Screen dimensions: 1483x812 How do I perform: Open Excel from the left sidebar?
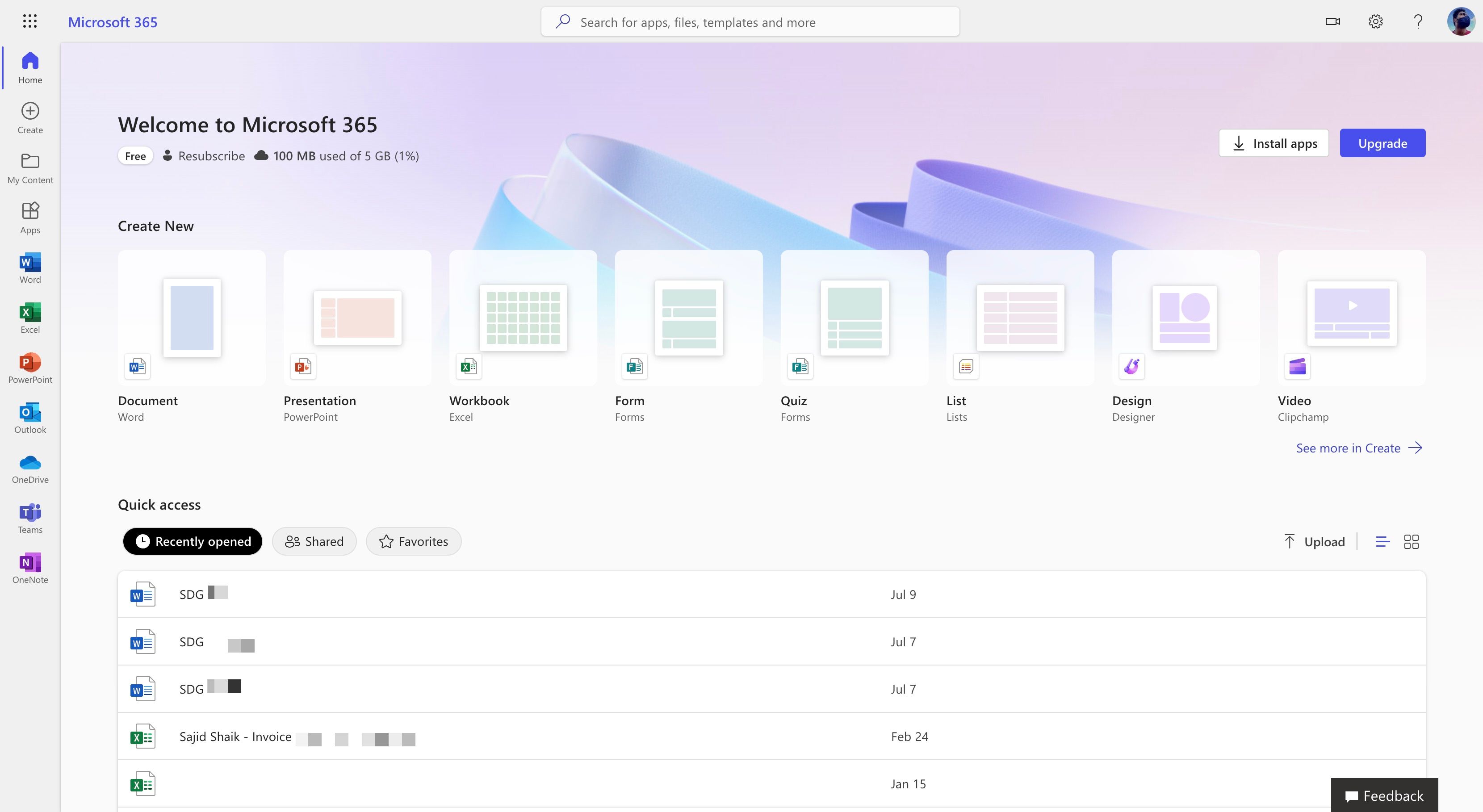pyautogui.click(x=30, y=318)
